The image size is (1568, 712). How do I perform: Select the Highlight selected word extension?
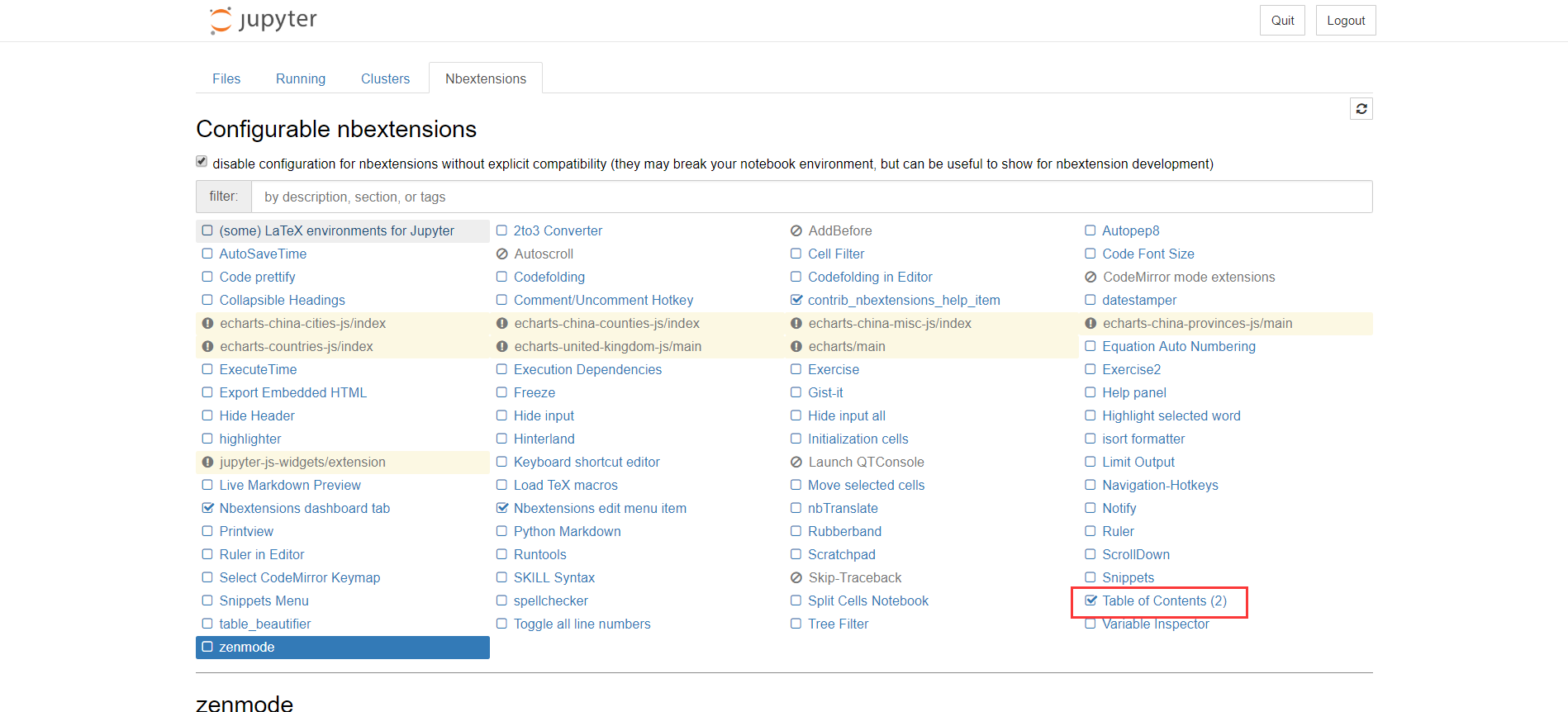tap(1171, 416)
